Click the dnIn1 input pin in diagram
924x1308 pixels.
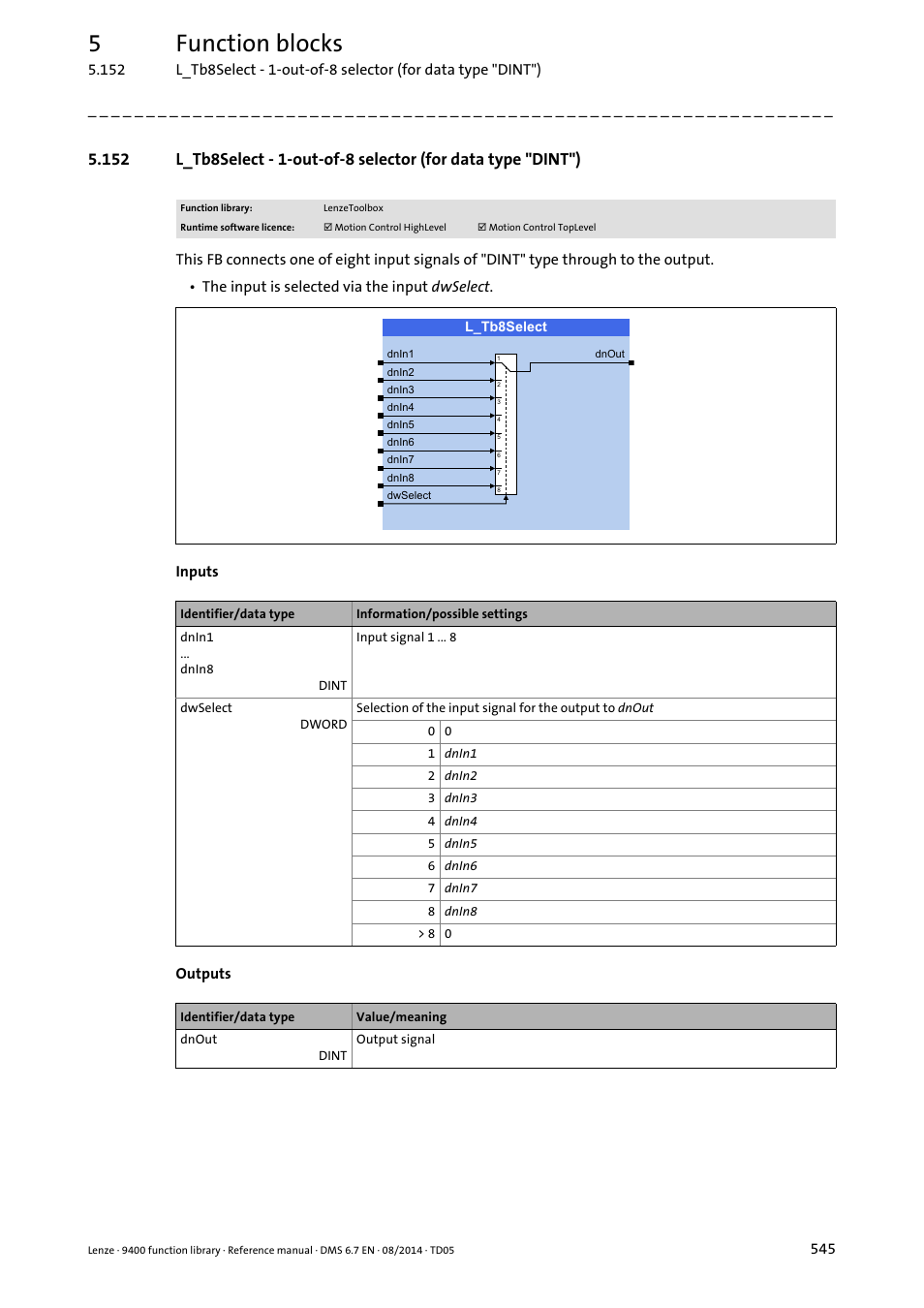tap(381, 362)
